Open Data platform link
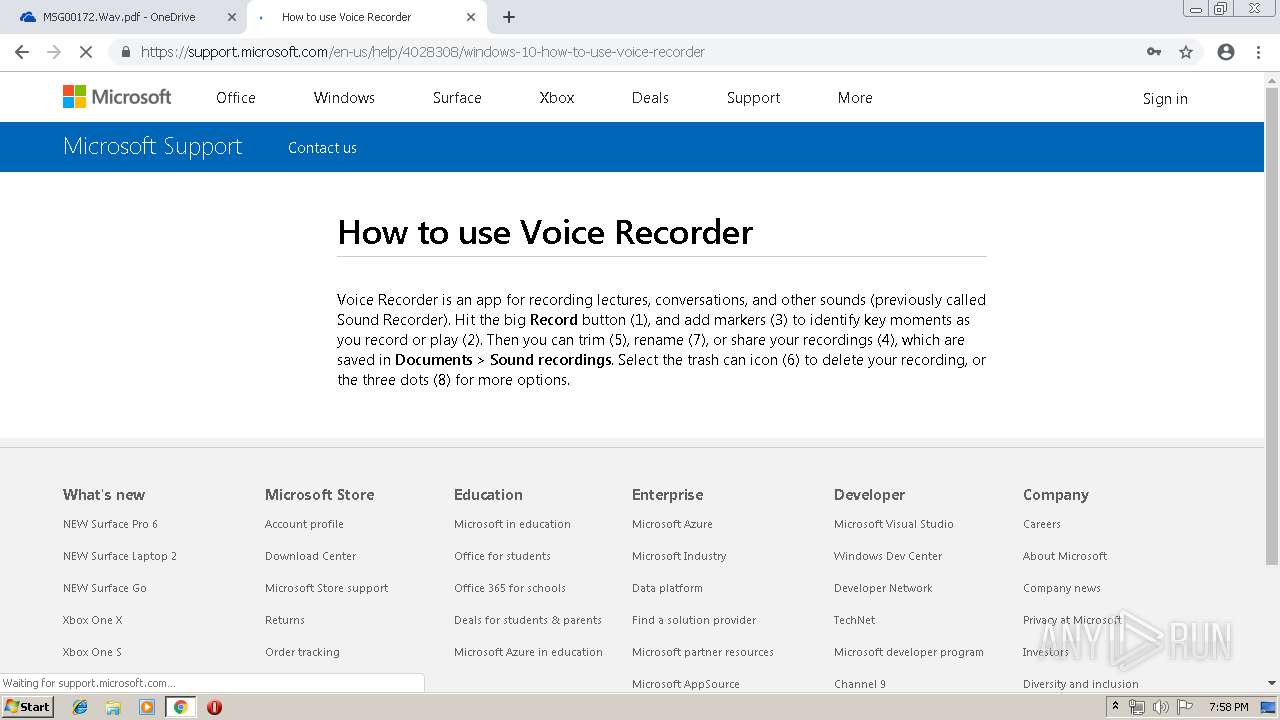 [x=667, y=588]
